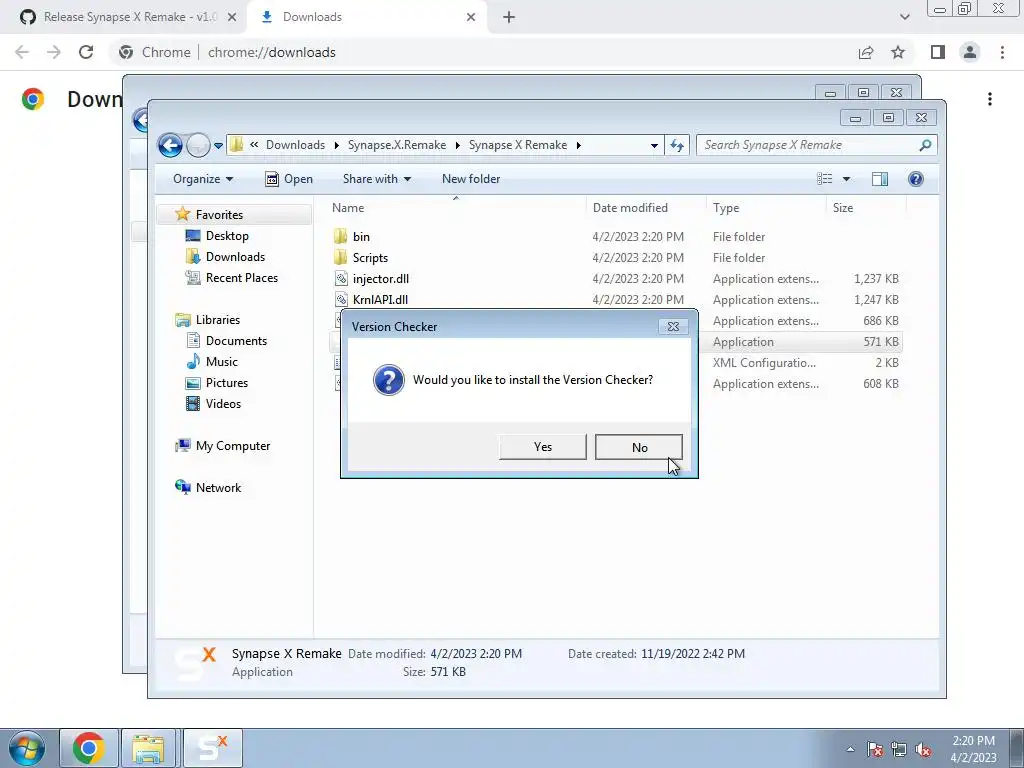Sort by the Type column header
The image size is (1024, 768).
tap(766, 208)
